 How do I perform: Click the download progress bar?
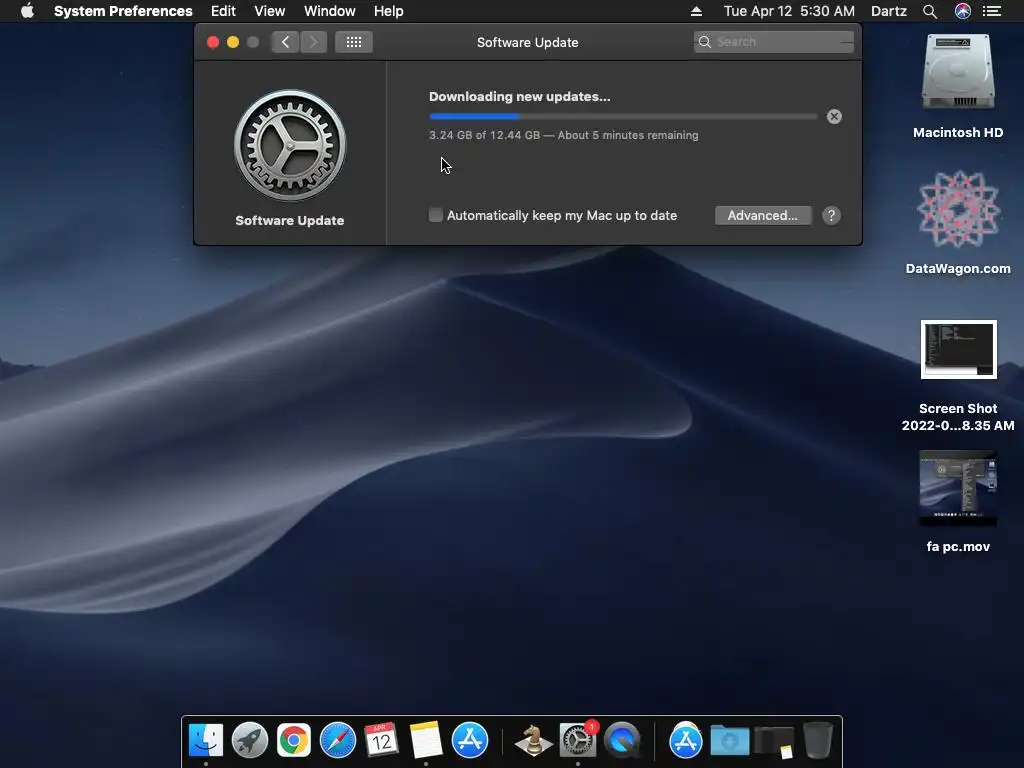(x=623, y=117)
